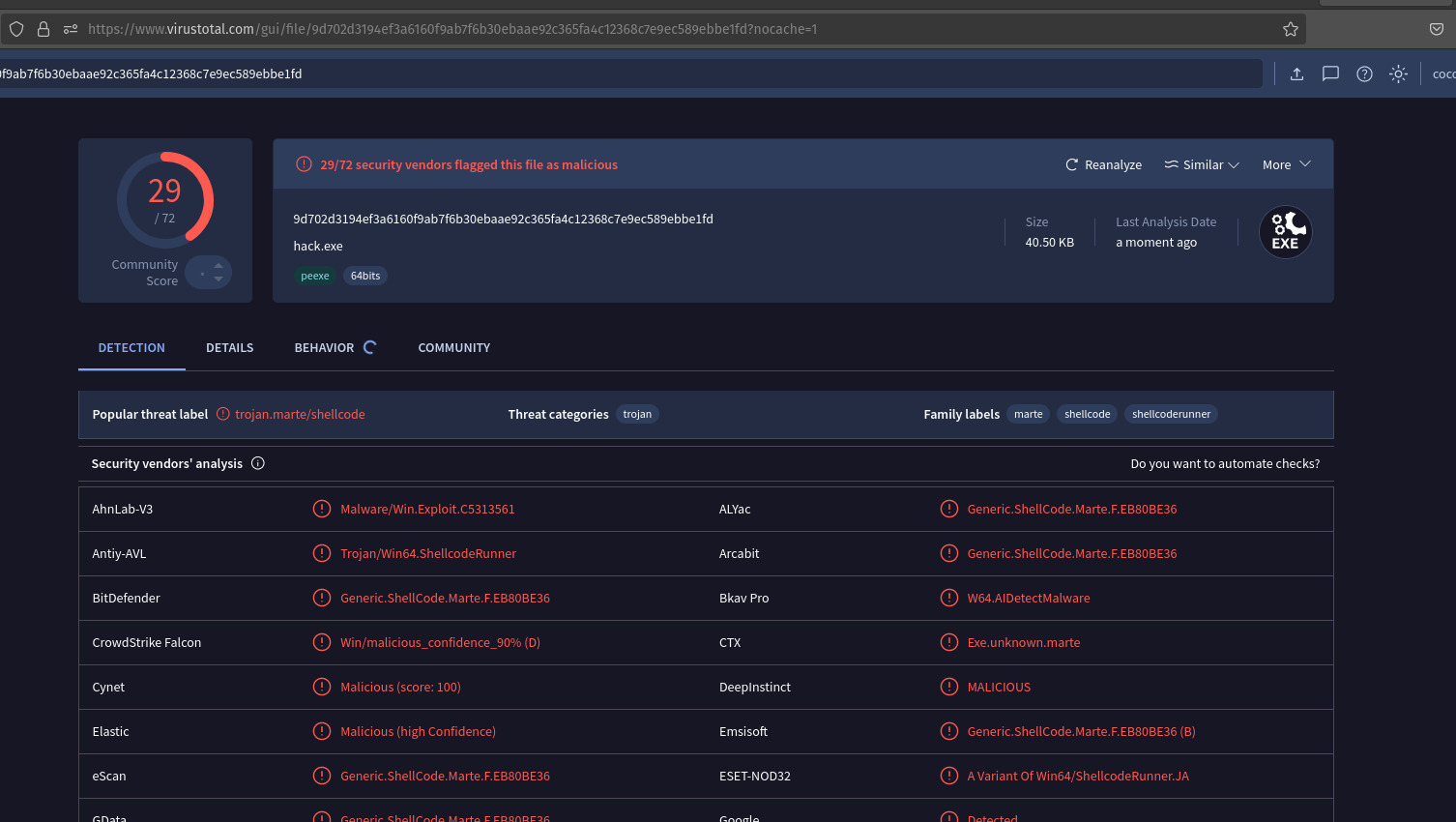
Task: Open the Pocket save icon
Action: pos(1437,29)
